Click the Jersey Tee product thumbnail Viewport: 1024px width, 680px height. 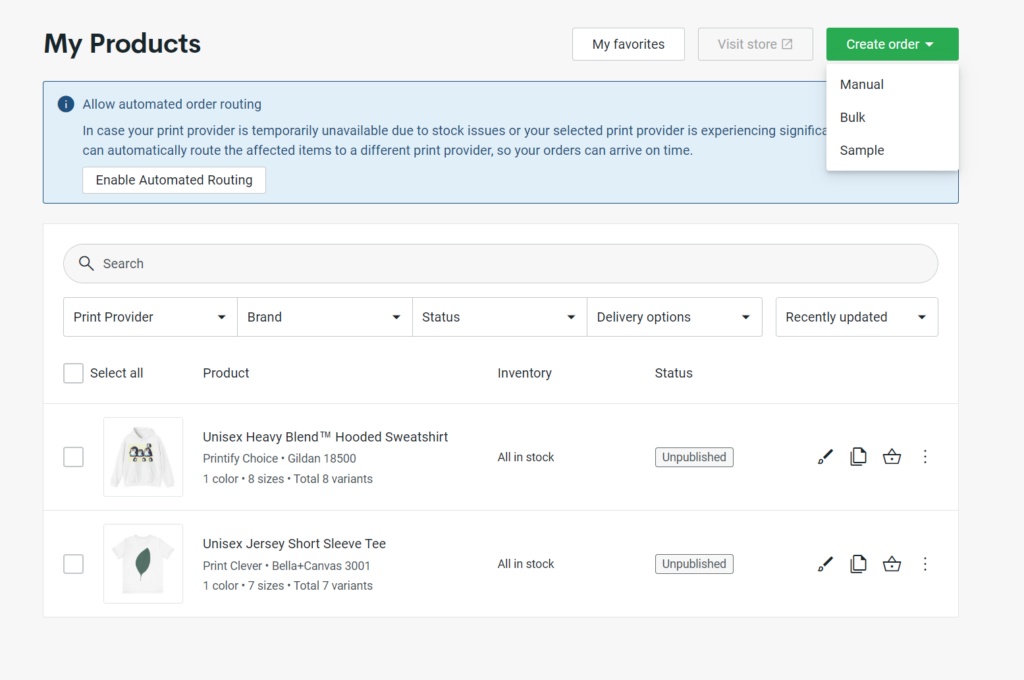(142, 563)
